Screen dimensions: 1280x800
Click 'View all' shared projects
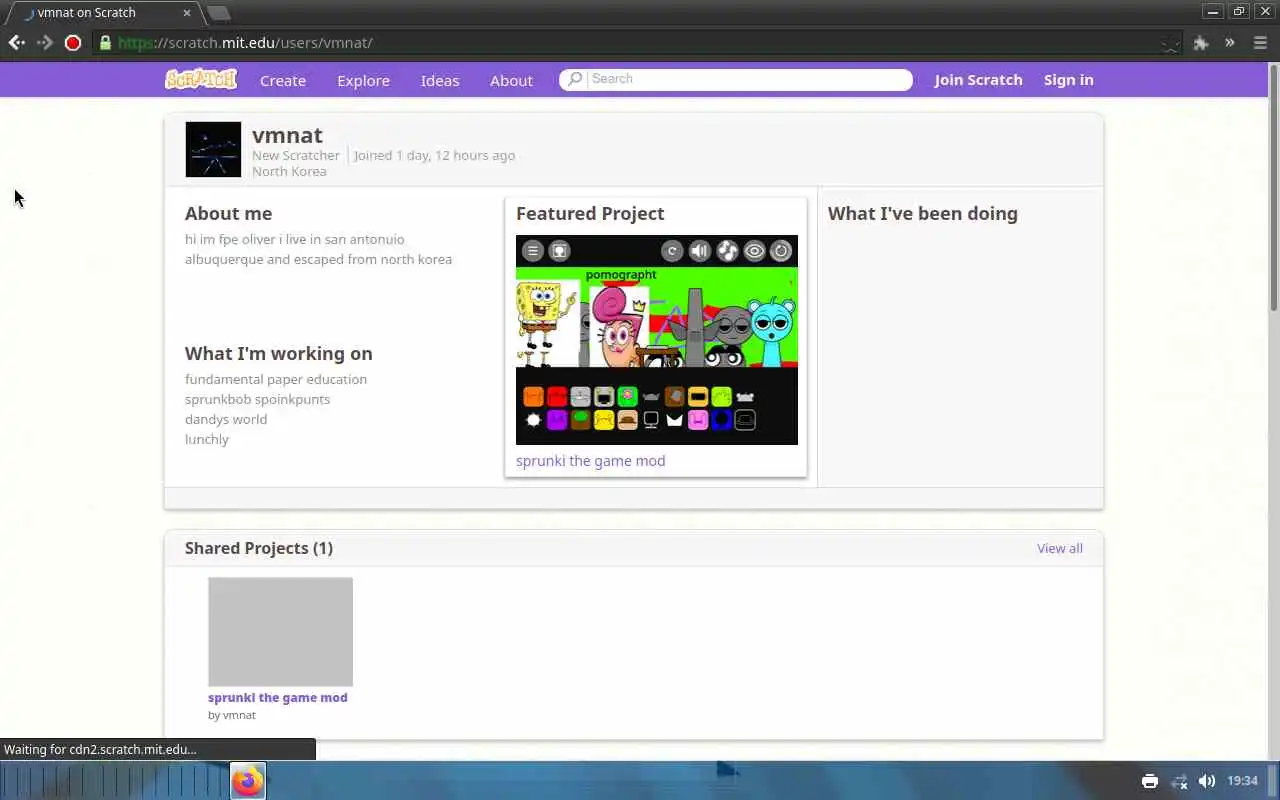1060,548
